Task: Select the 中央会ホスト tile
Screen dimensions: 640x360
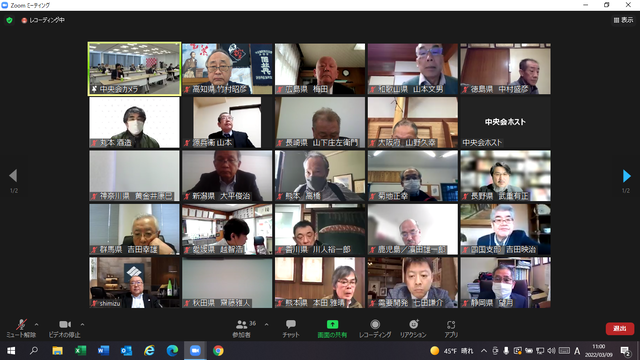Action: [505, 122]
